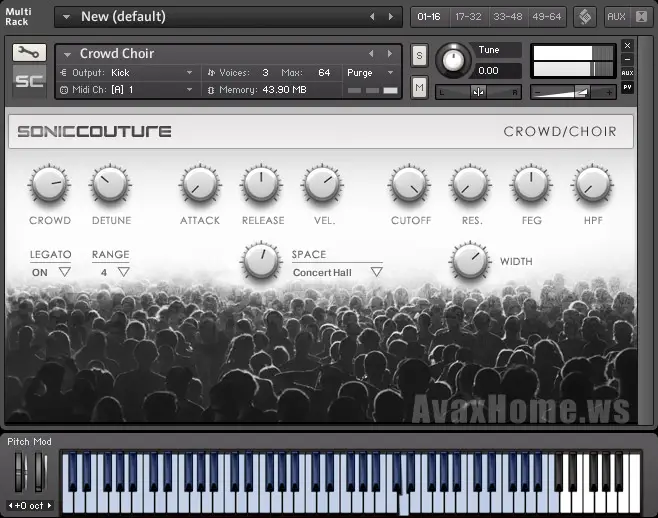Click the HPF knob

tap(592, 185)
